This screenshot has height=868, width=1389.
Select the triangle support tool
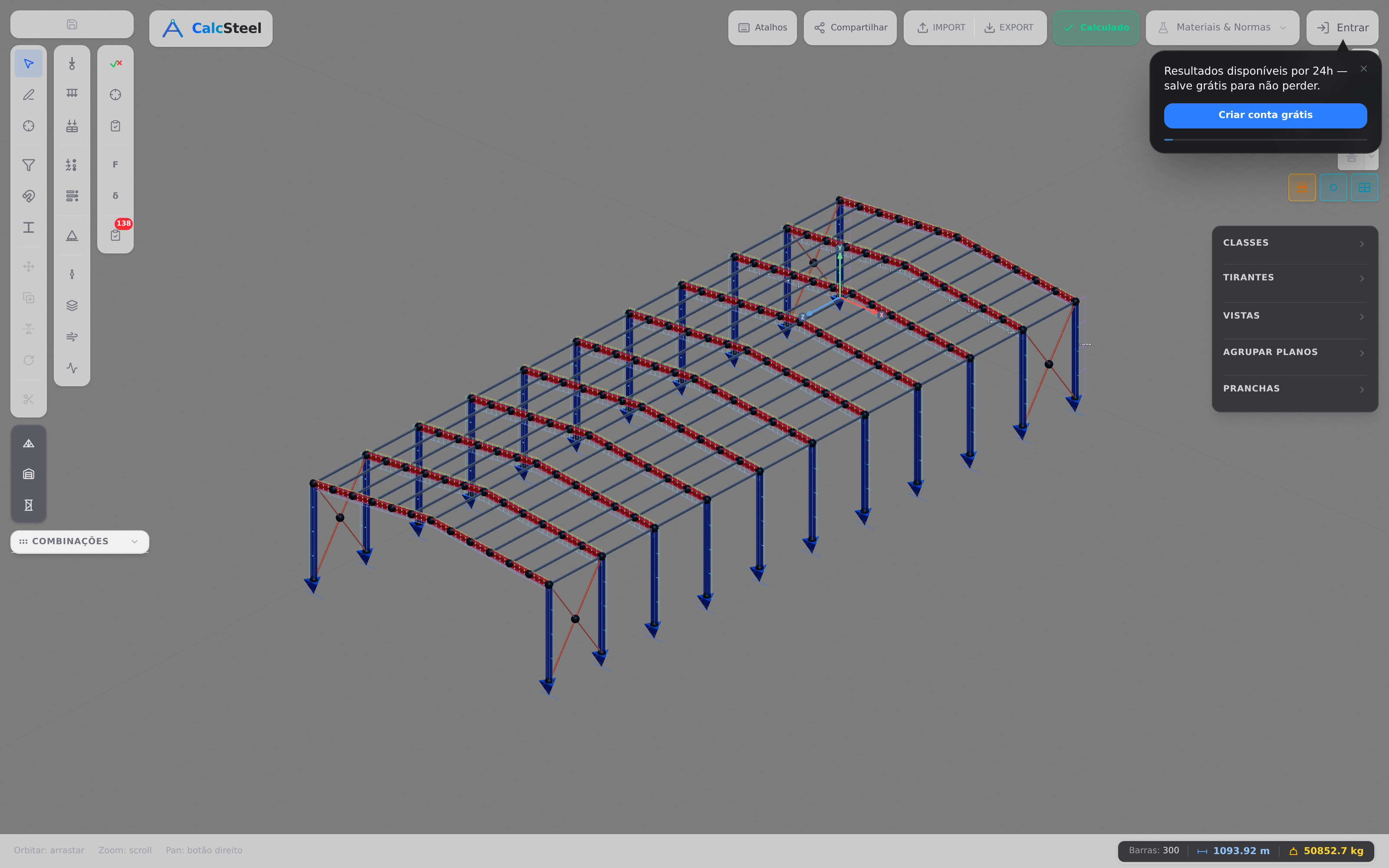click(x=72, y=235)
